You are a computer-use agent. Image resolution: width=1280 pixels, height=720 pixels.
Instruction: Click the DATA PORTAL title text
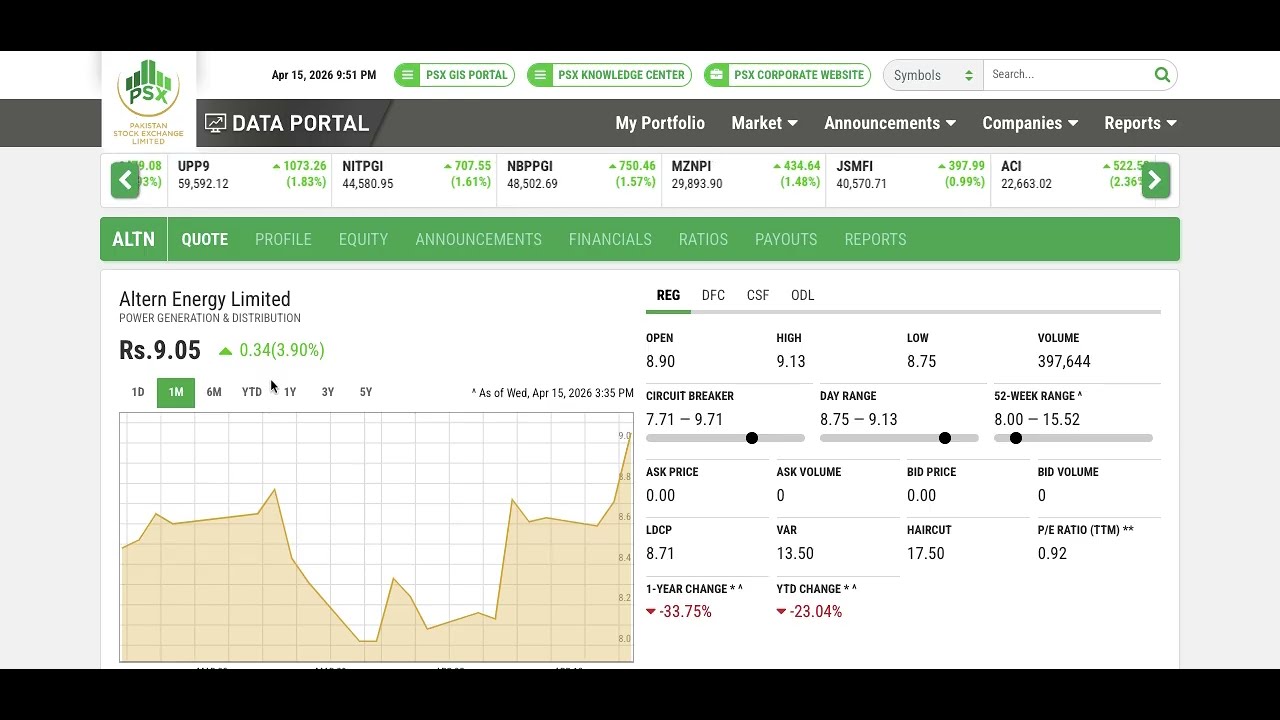point(300,123)
